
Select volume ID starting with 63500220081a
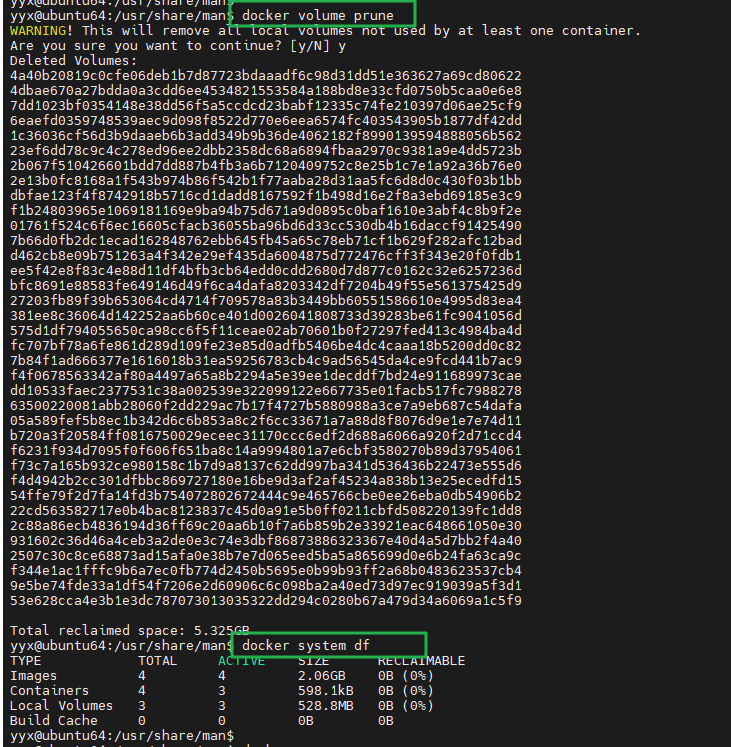click(266, 406)
